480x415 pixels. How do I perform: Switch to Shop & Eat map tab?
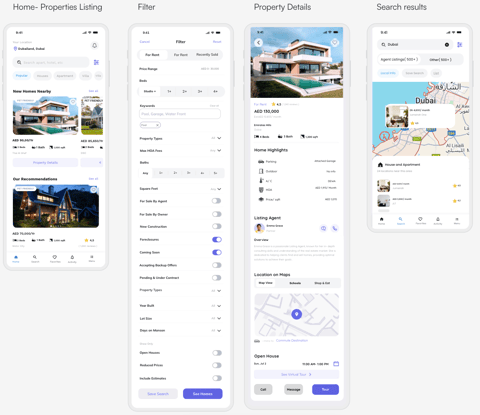[322, 283]
